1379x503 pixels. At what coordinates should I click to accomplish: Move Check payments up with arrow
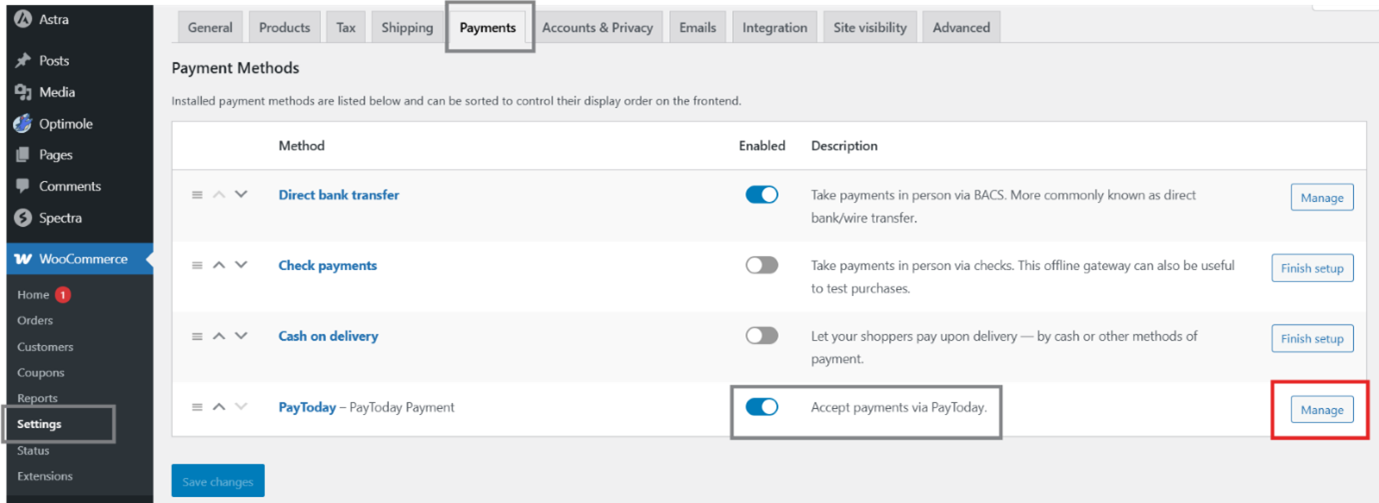tap(219, 265)
